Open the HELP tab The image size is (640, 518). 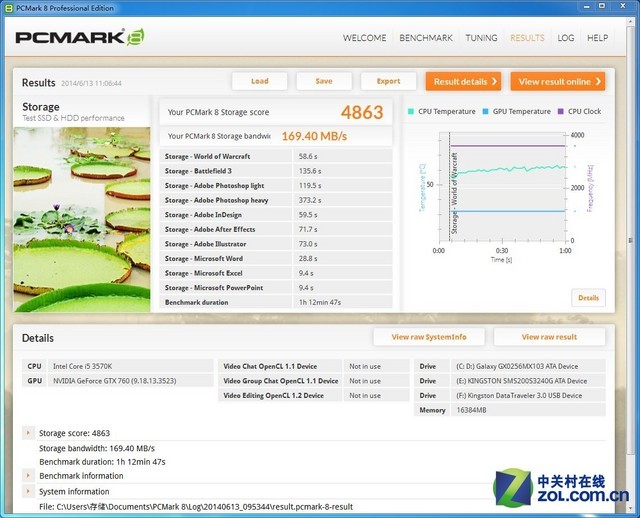[597, 38]
